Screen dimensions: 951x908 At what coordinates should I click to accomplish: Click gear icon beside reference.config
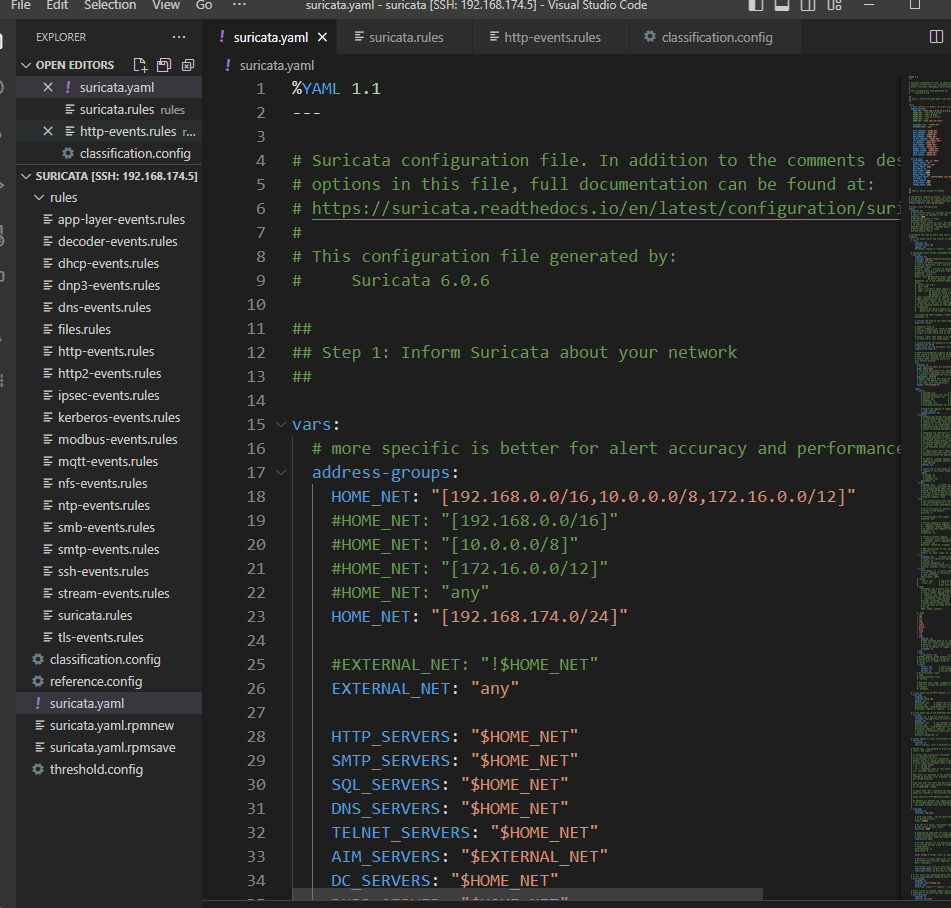coord(38,681)
